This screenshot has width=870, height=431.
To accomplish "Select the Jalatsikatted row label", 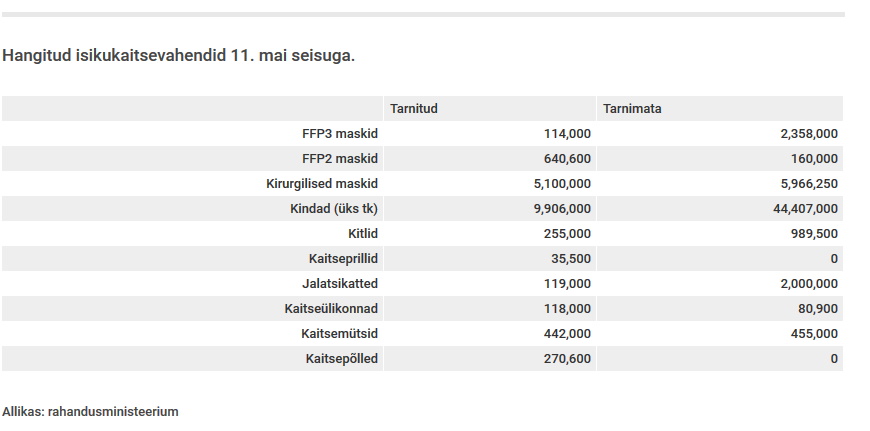I will click(x=339, y=284).
